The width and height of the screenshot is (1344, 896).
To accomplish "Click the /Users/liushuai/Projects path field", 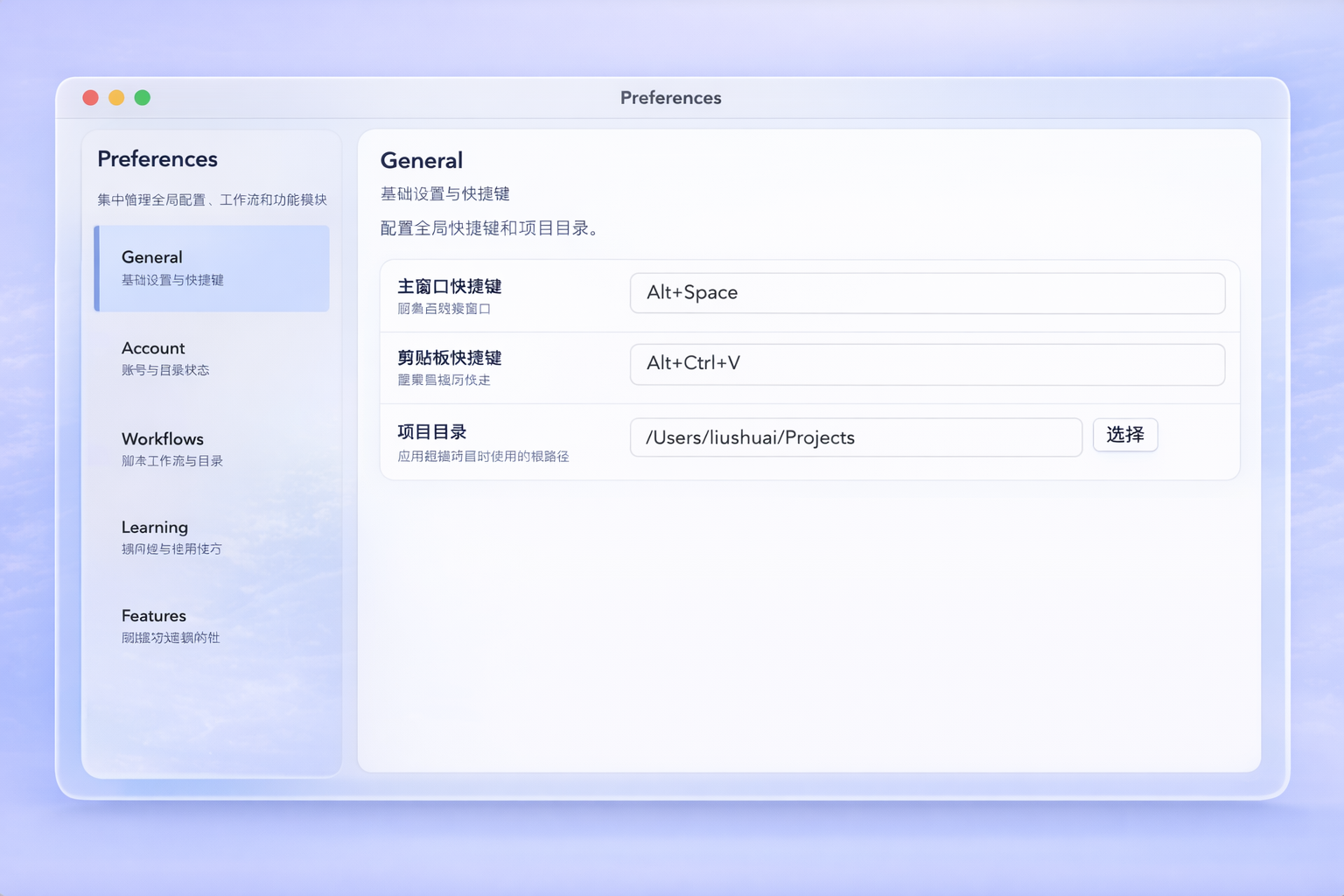I will [855, 437].
